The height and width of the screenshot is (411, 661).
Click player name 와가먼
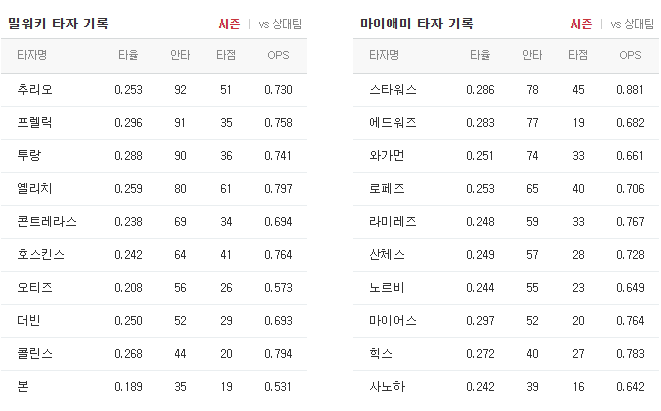(x=387, y=155)
